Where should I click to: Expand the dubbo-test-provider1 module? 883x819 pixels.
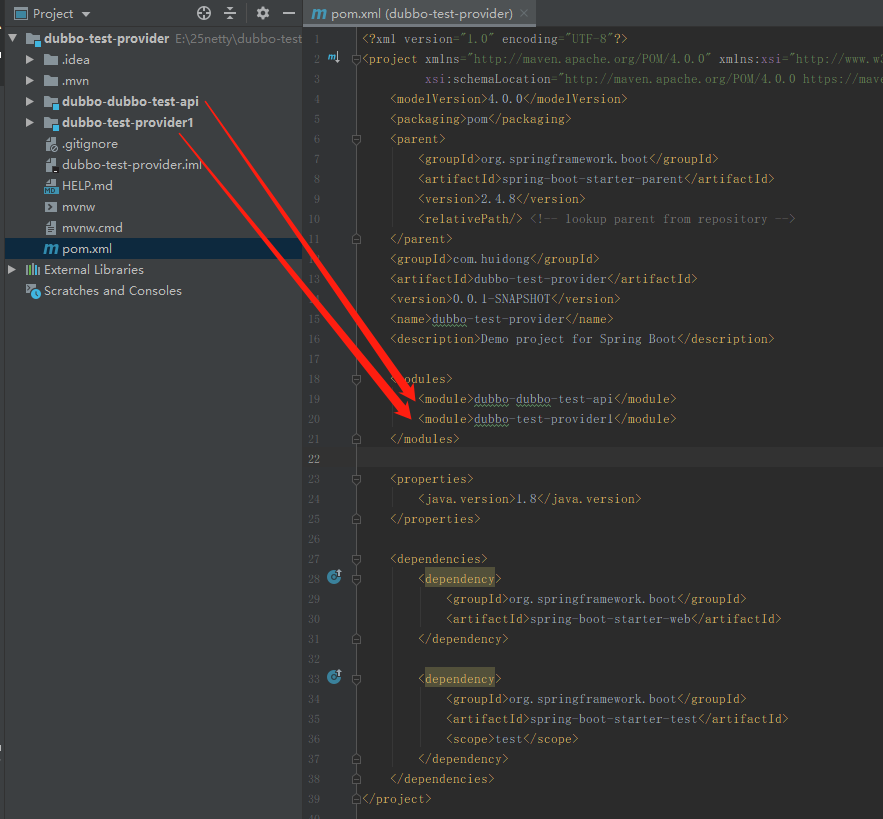tap(30, 122)
